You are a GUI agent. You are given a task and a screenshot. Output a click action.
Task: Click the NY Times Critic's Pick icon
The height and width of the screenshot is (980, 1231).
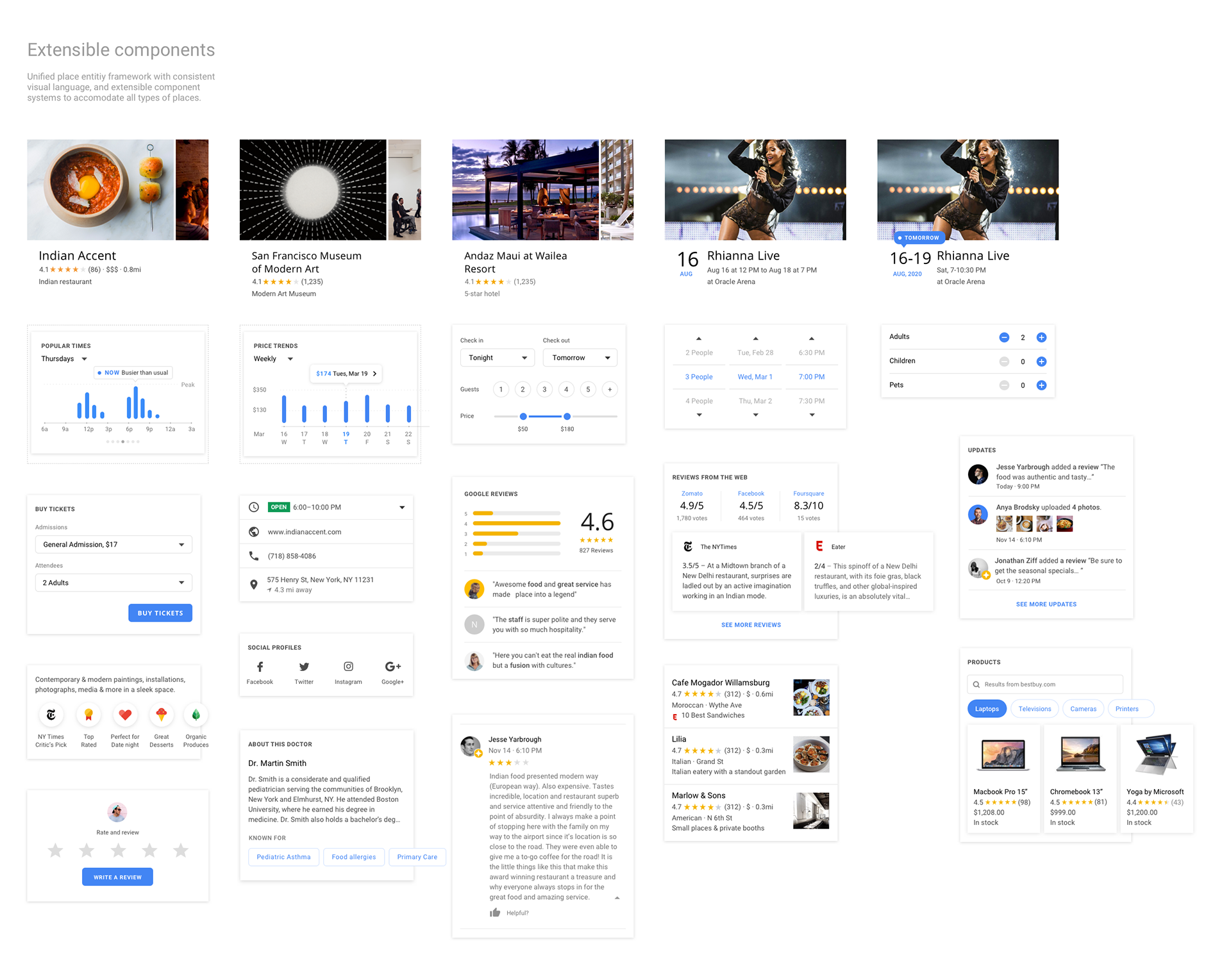click(51, 714)
